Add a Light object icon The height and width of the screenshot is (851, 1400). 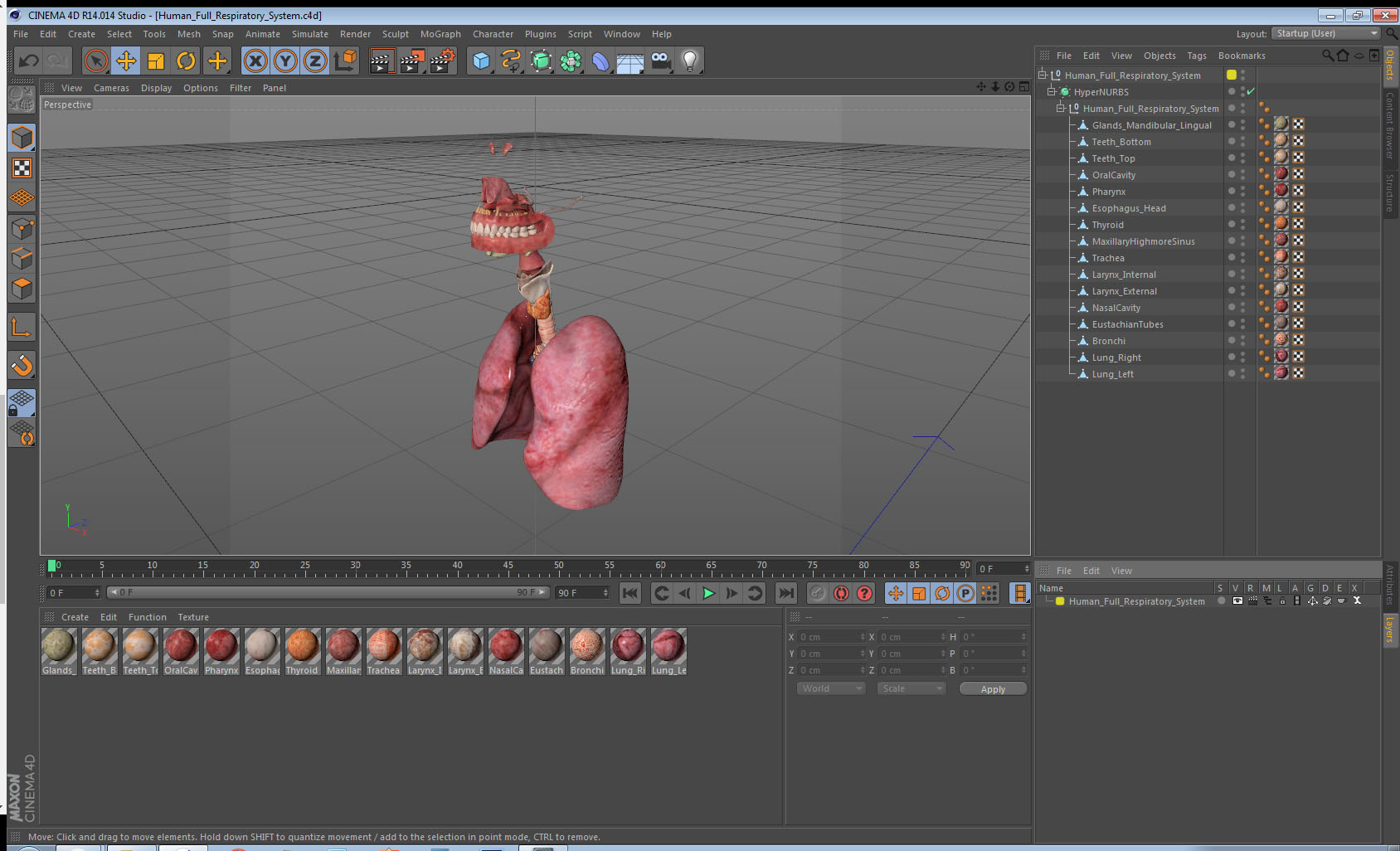pyautogui.click(x=690, y=61)
